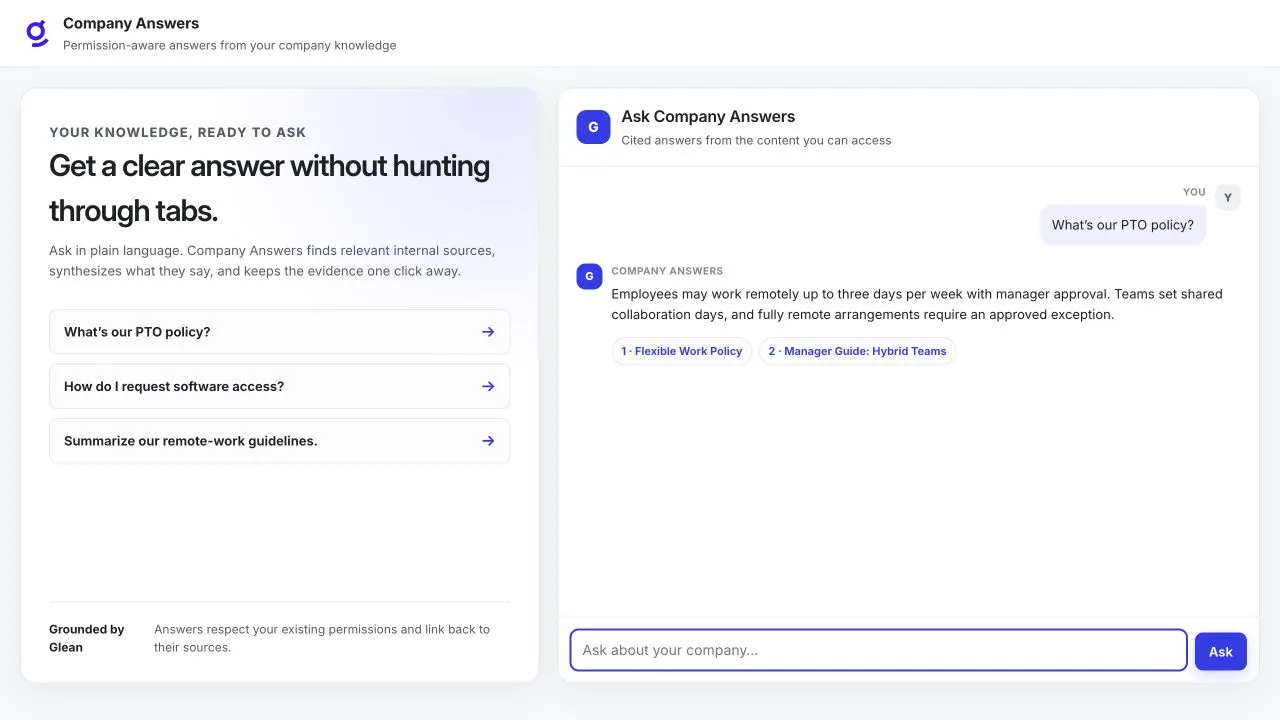Click the "What's our PTO policy?" chat bubble
The image size is (1280, 720).
(1123, 225)
